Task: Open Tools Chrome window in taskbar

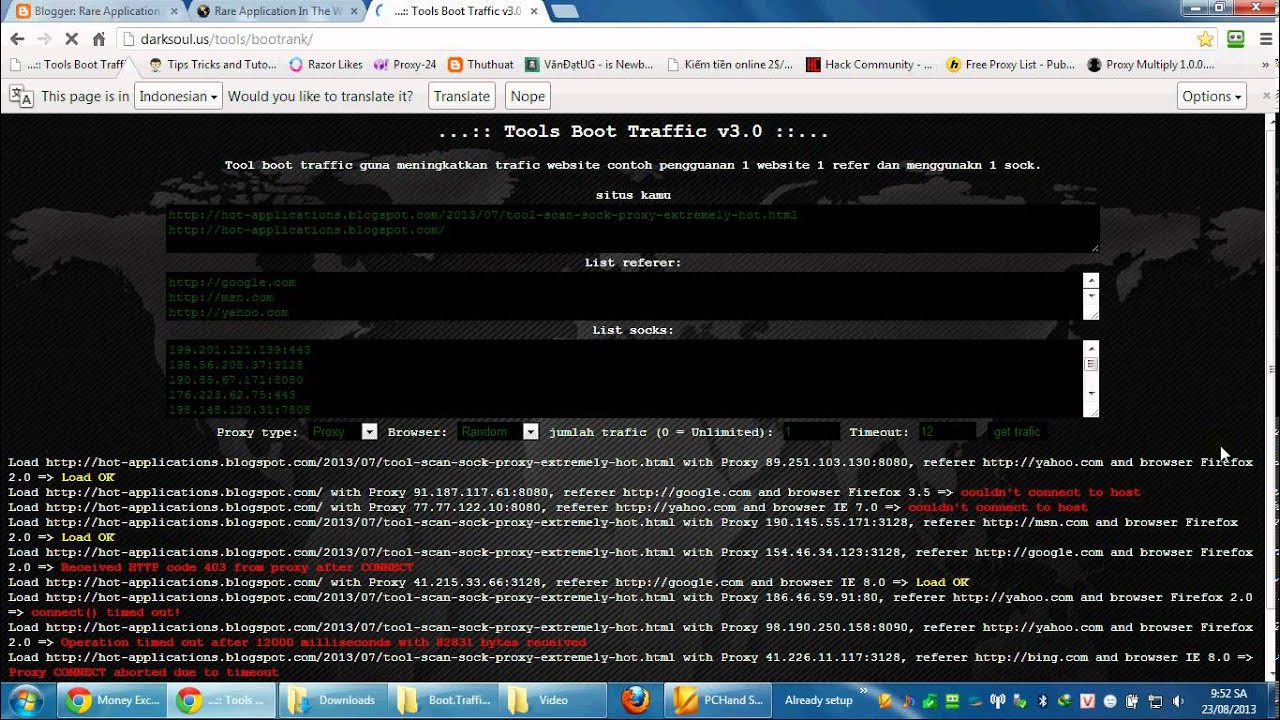Action: coord(220,700)
